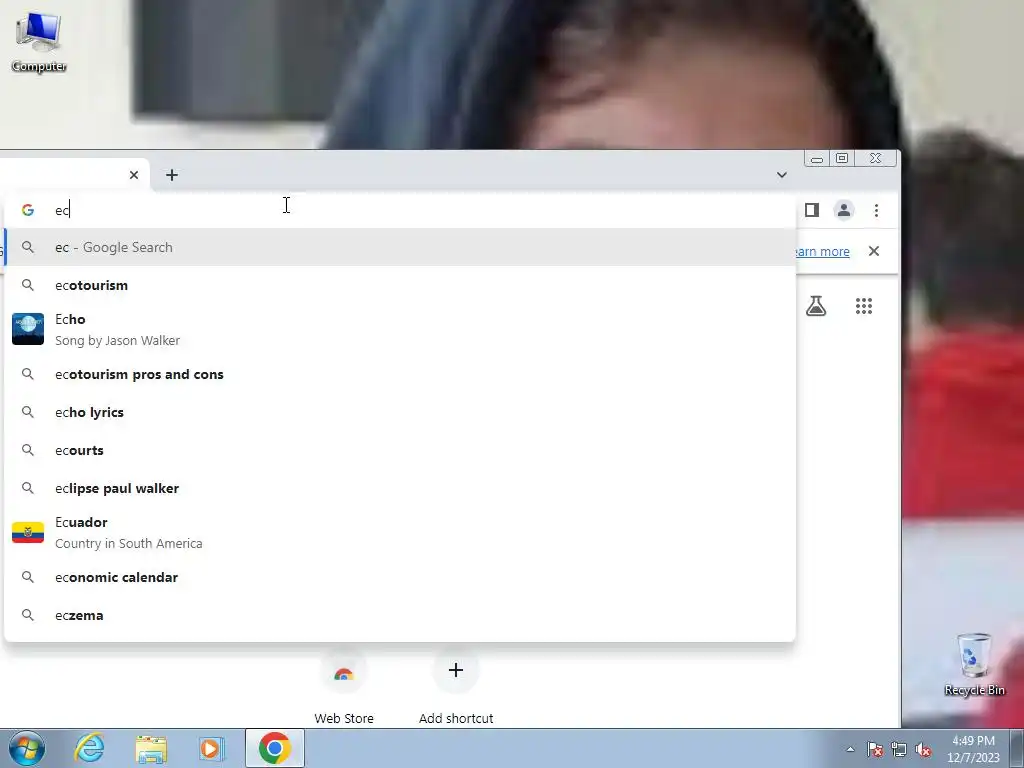Open Search Labs flask icon
Screen dimensions: 1024x768
click(x=816, y=306)
